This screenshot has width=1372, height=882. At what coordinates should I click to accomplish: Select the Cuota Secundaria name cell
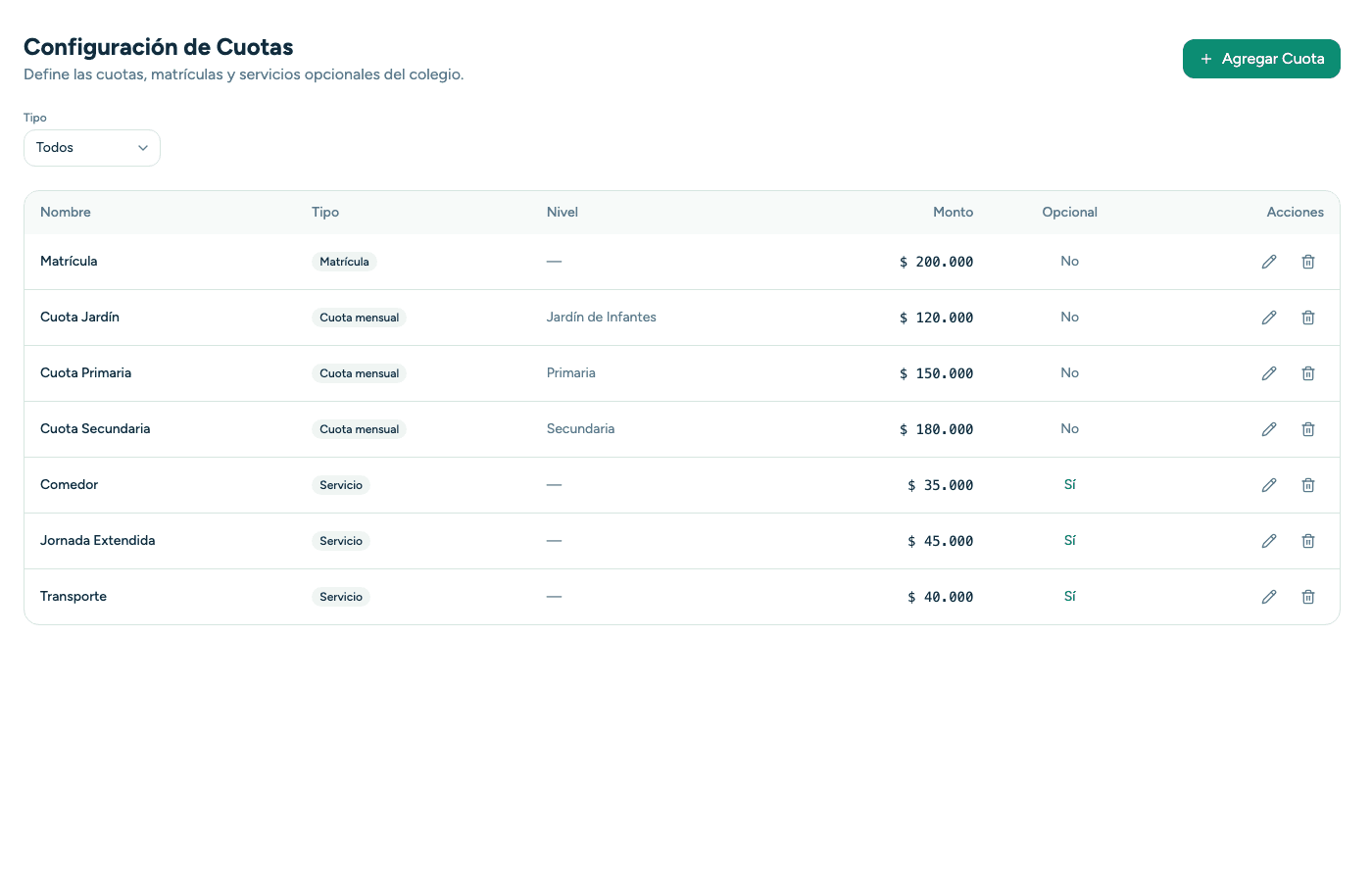tap(95, 429)
